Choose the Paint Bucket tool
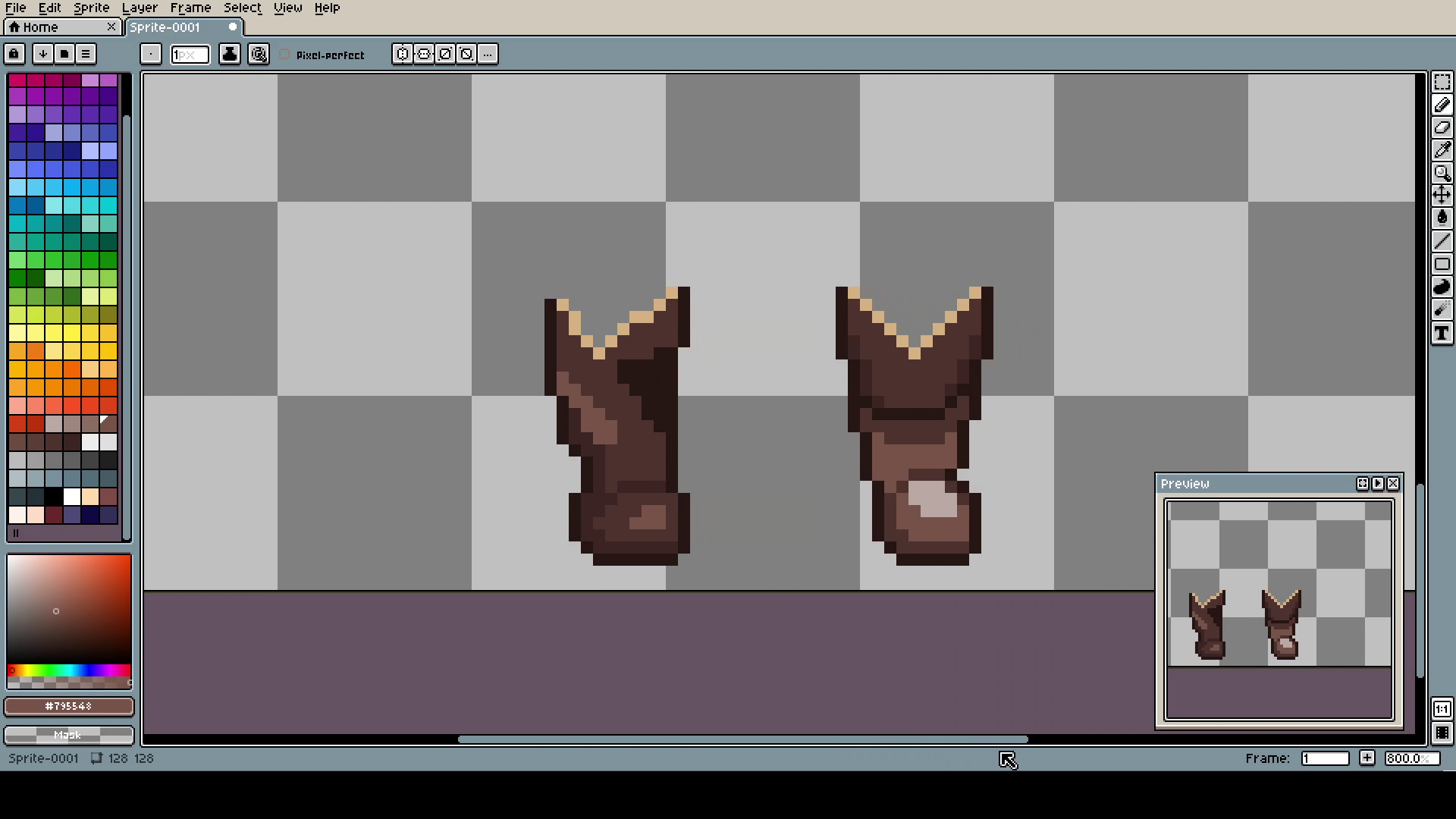1456x819 pixels. point(1442,218)
